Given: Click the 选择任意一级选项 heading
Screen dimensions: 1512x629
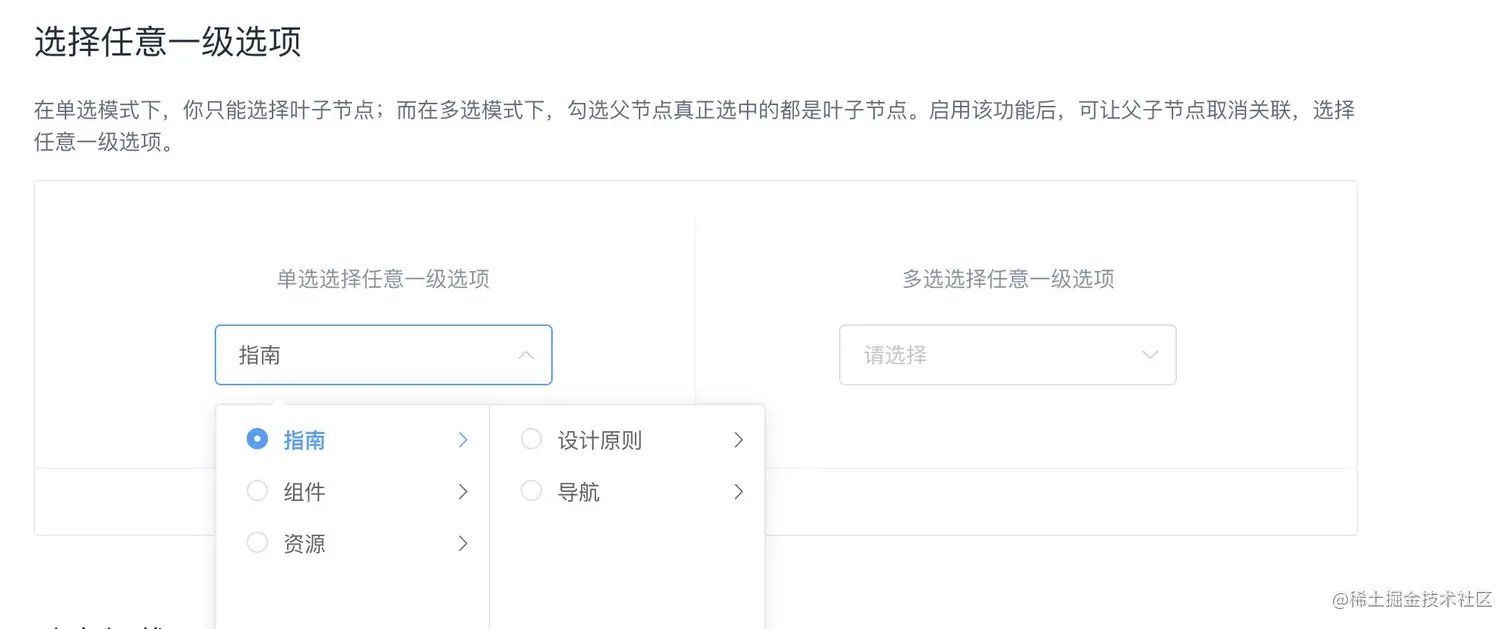Looking at the screenshot, I should point(168,42).
